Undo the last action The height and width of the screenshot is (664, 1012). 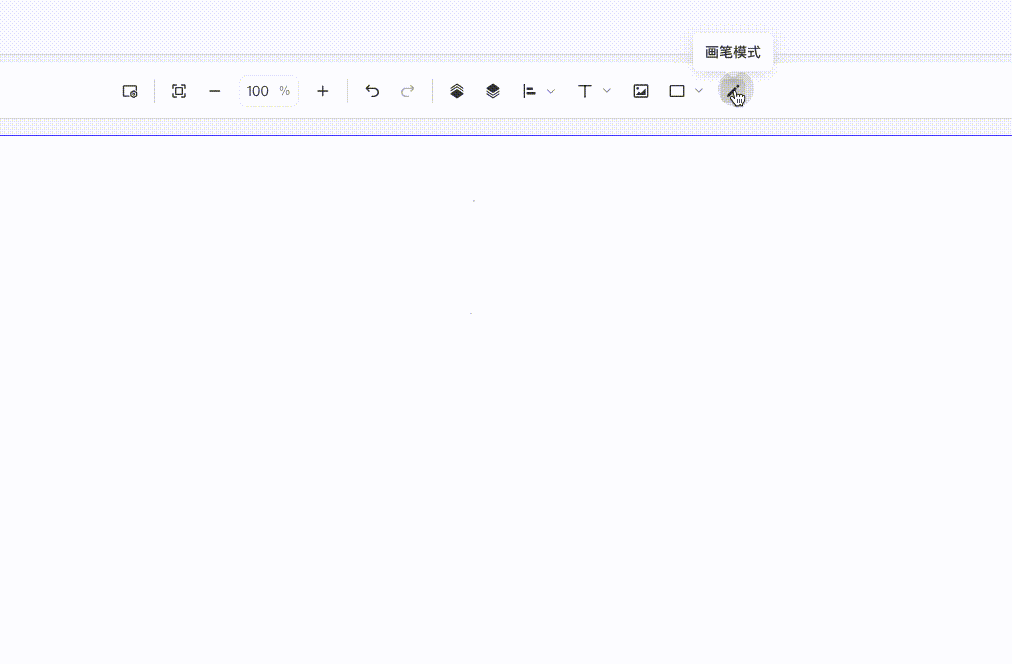(372, 91)
